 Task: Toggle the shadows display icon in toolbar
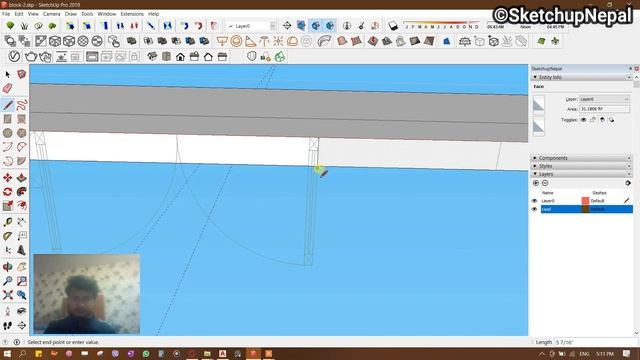point(393,26)
